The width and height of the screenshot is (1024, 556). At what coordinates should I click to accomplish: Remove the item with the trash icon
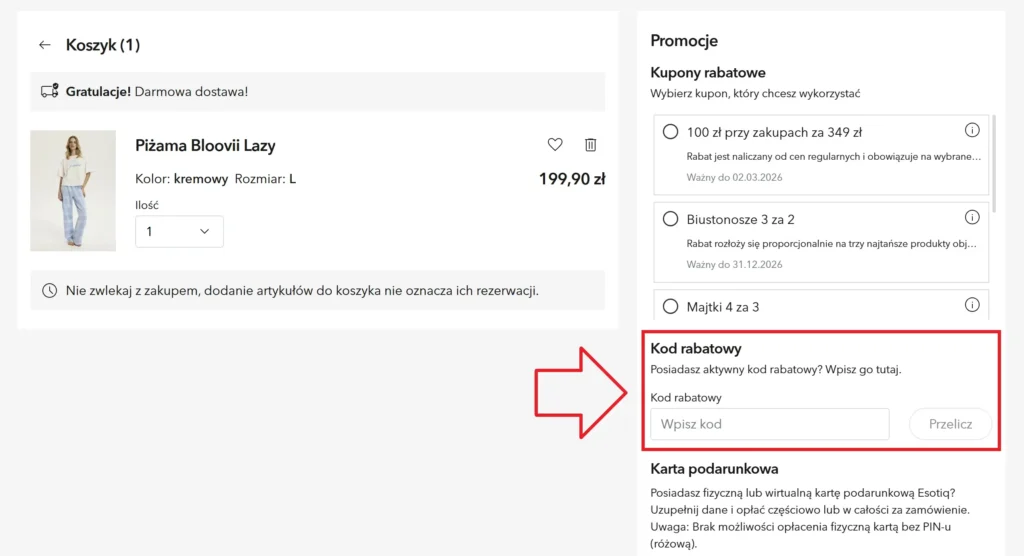tap(591, 145)
